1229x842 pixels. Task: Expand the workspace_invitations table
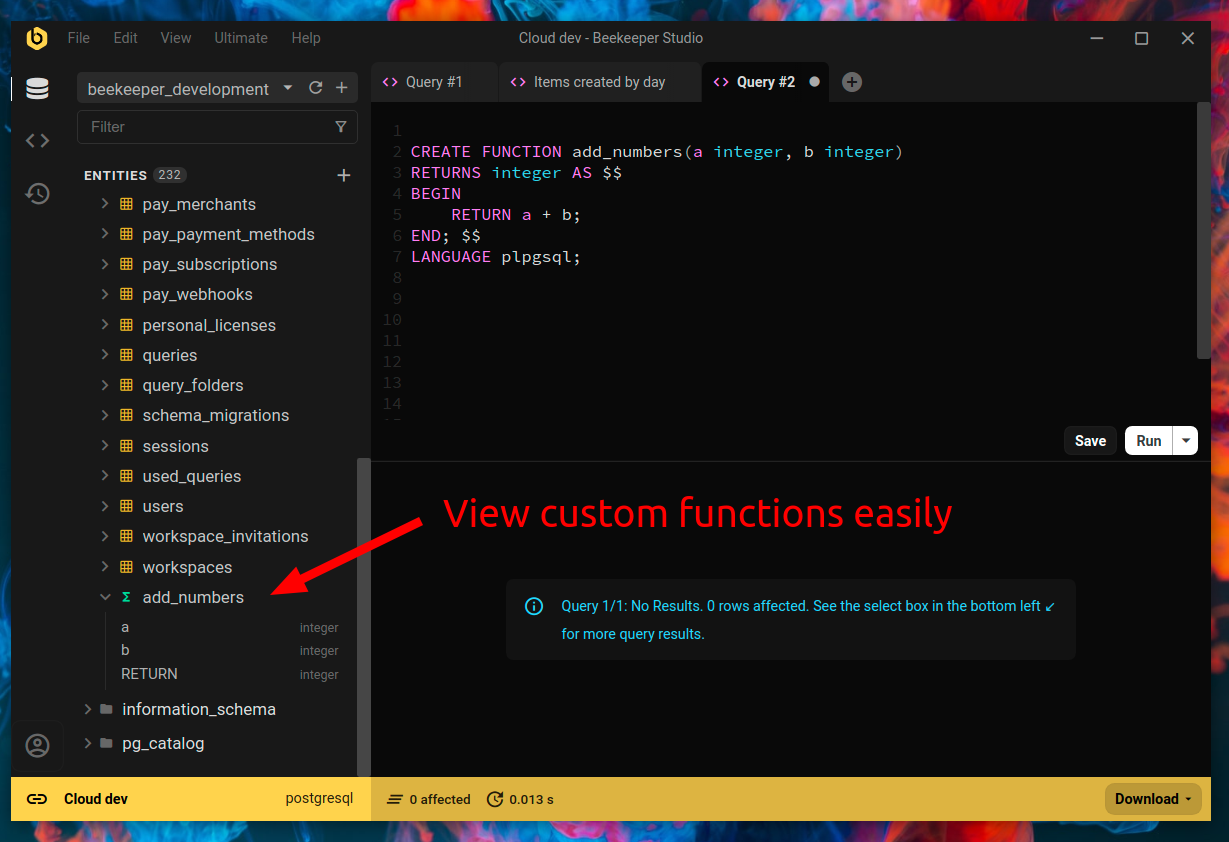coord(105,536)
